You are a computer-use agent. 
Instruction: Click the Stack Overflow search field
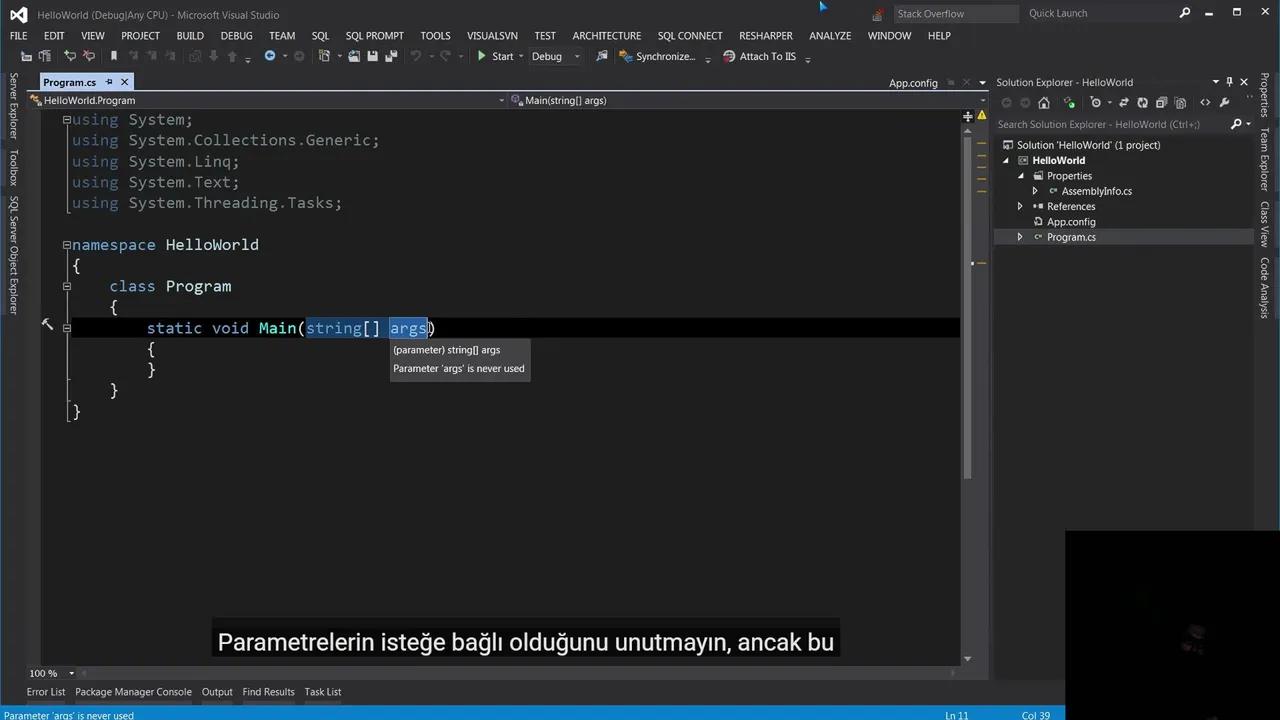[x=955, y=13]
